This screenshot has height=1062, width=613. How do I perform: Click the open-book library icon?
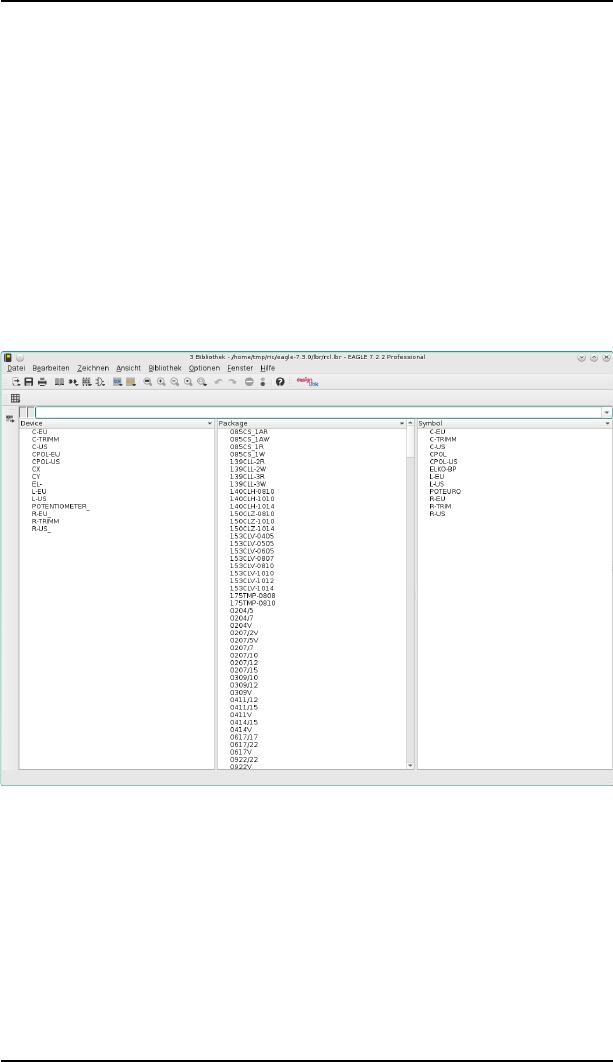click(60, 382)
